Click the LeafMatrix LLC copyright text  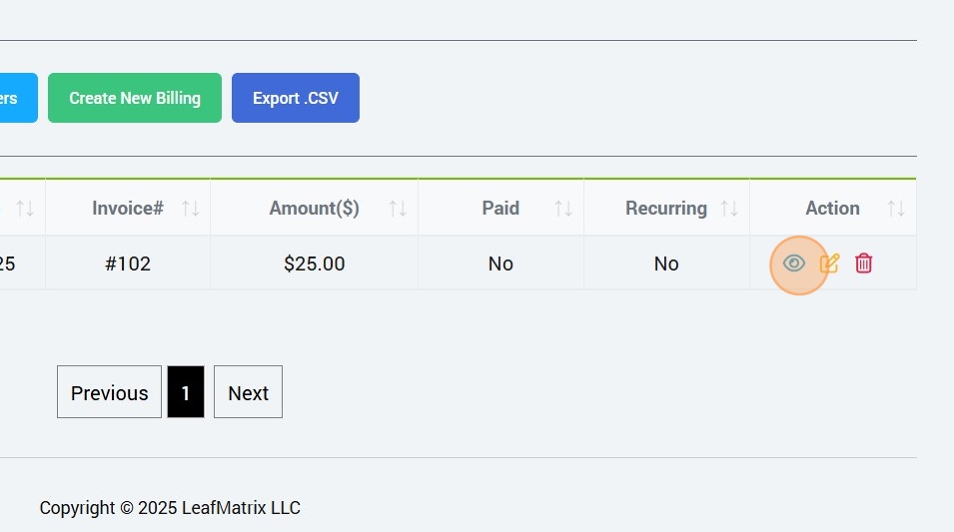pyautogui.click(x=170, y=508)
